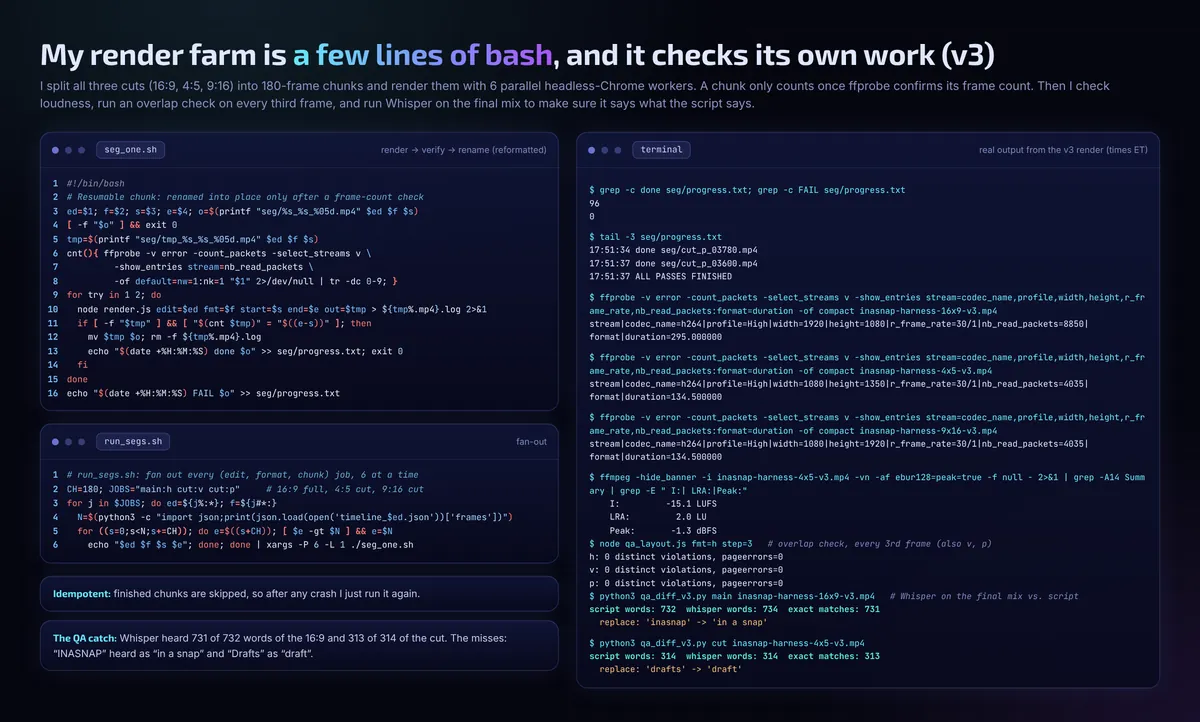Click the 'if [ -f "$tmp" ]' condition line

[224, 323]
